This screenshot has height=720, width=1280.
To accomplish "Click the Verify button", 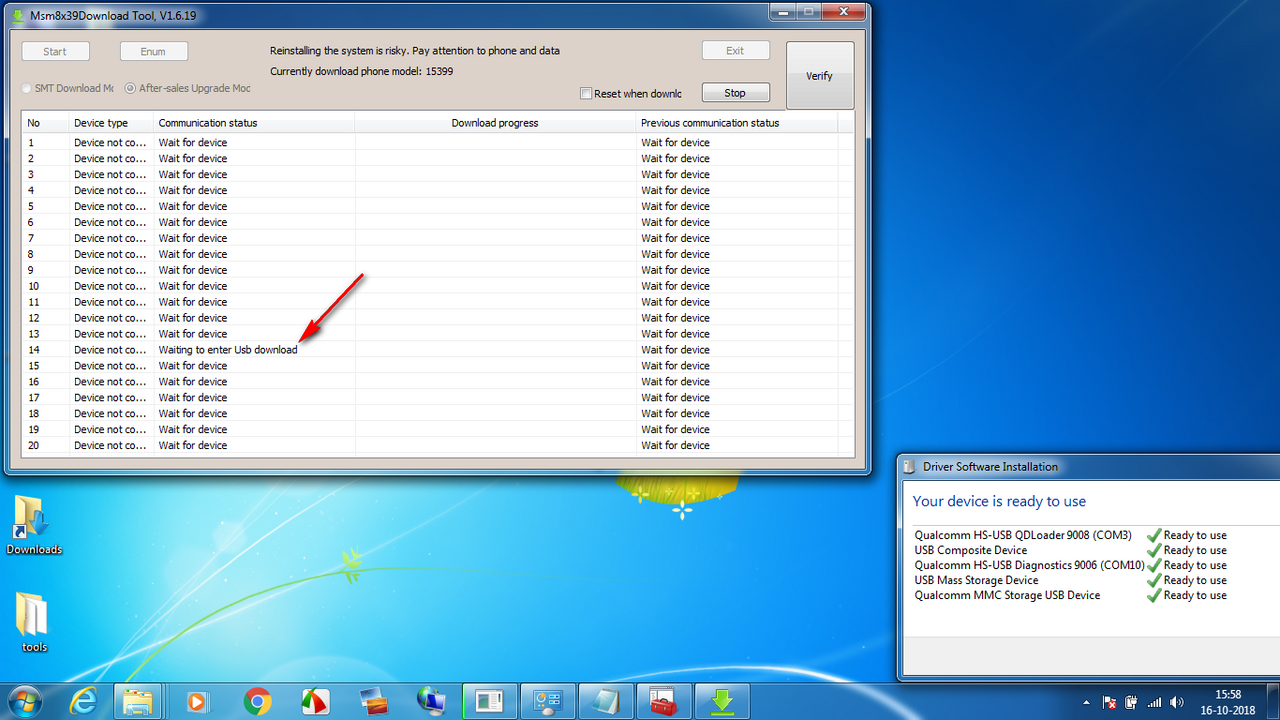I will coord(820,76).
